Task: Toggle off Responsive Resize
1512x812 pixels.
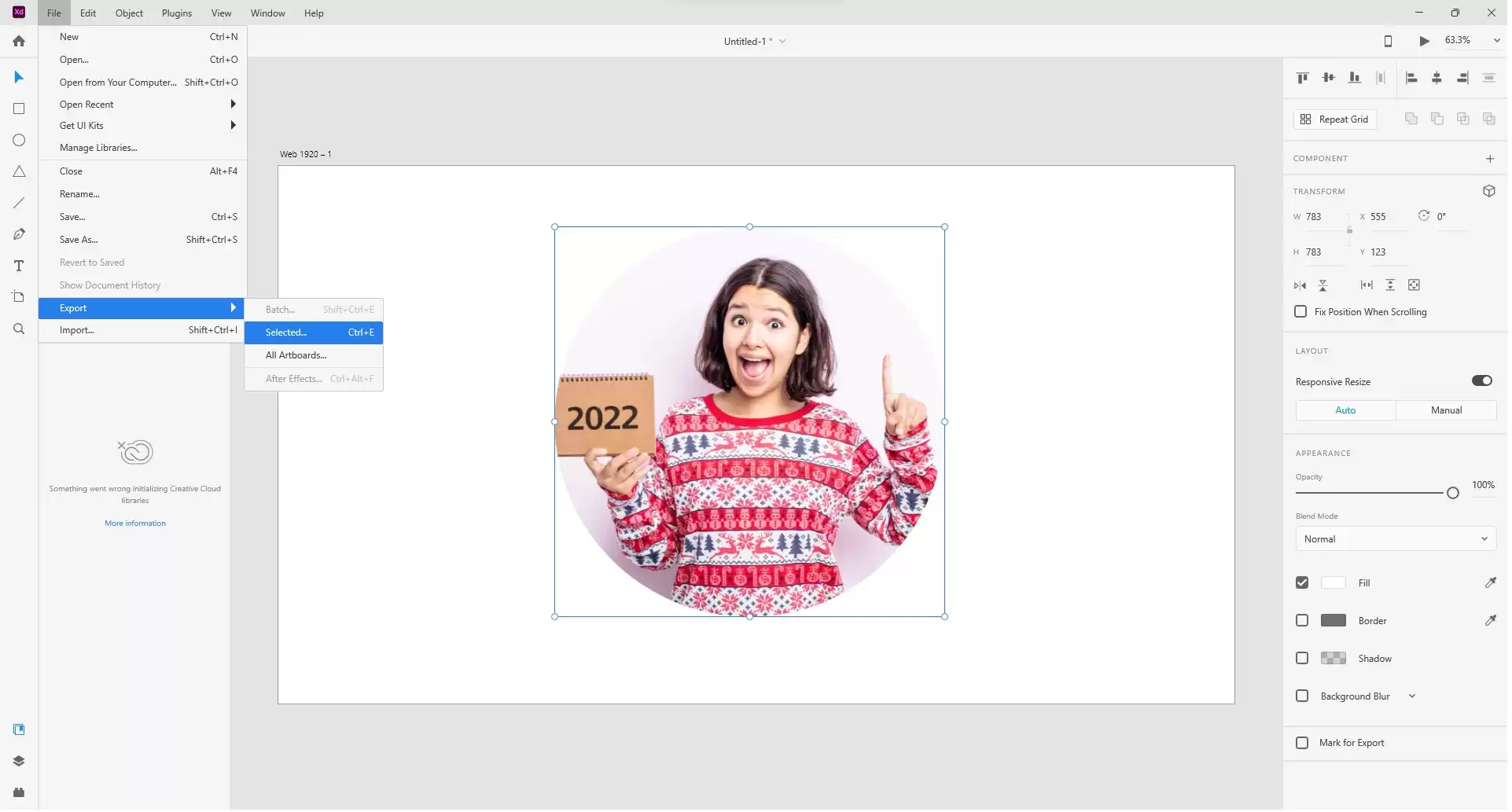Action: tap(1483, 380)
